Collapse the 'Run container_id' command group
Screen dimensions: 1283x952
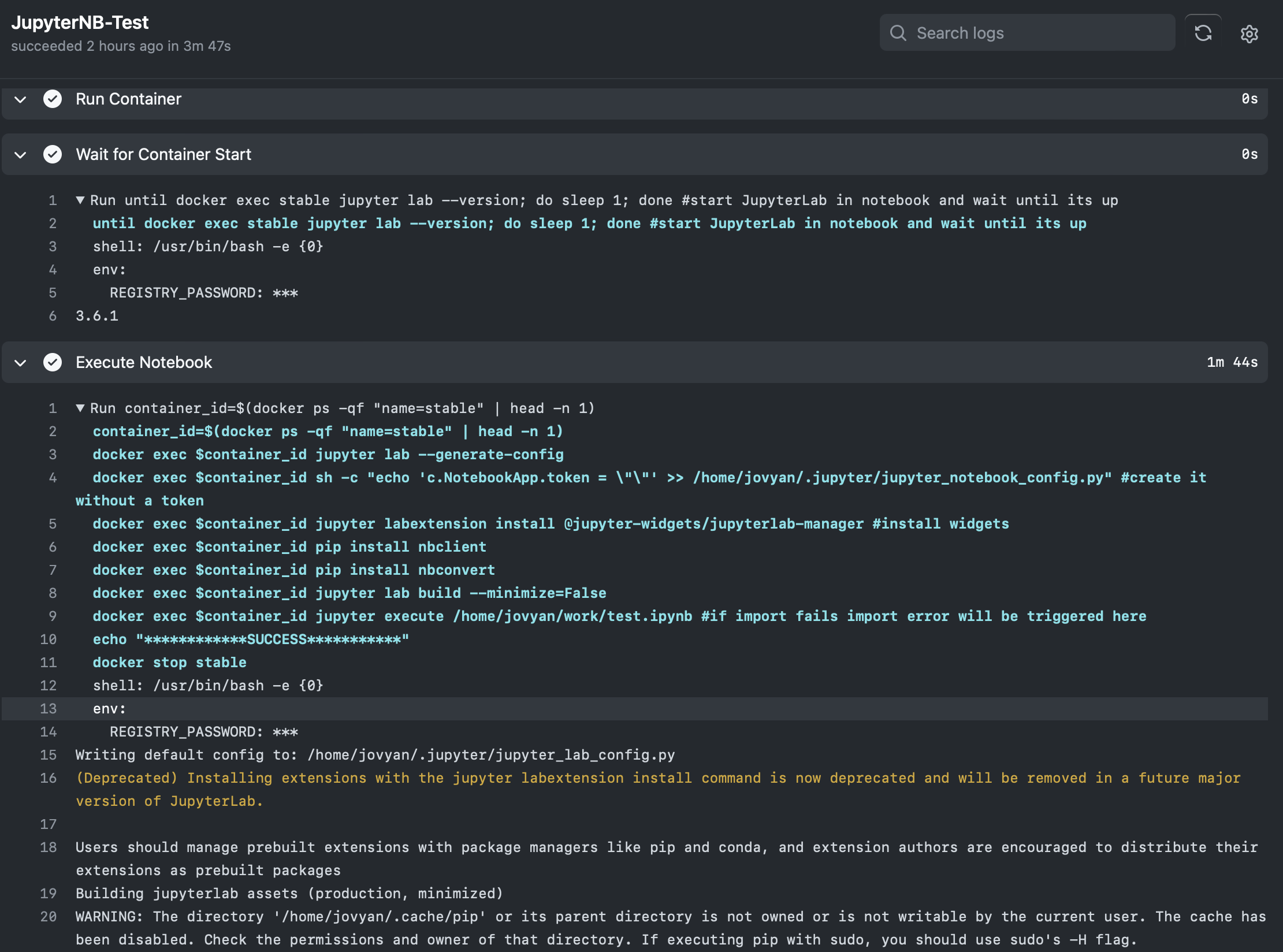coord(81,408)
